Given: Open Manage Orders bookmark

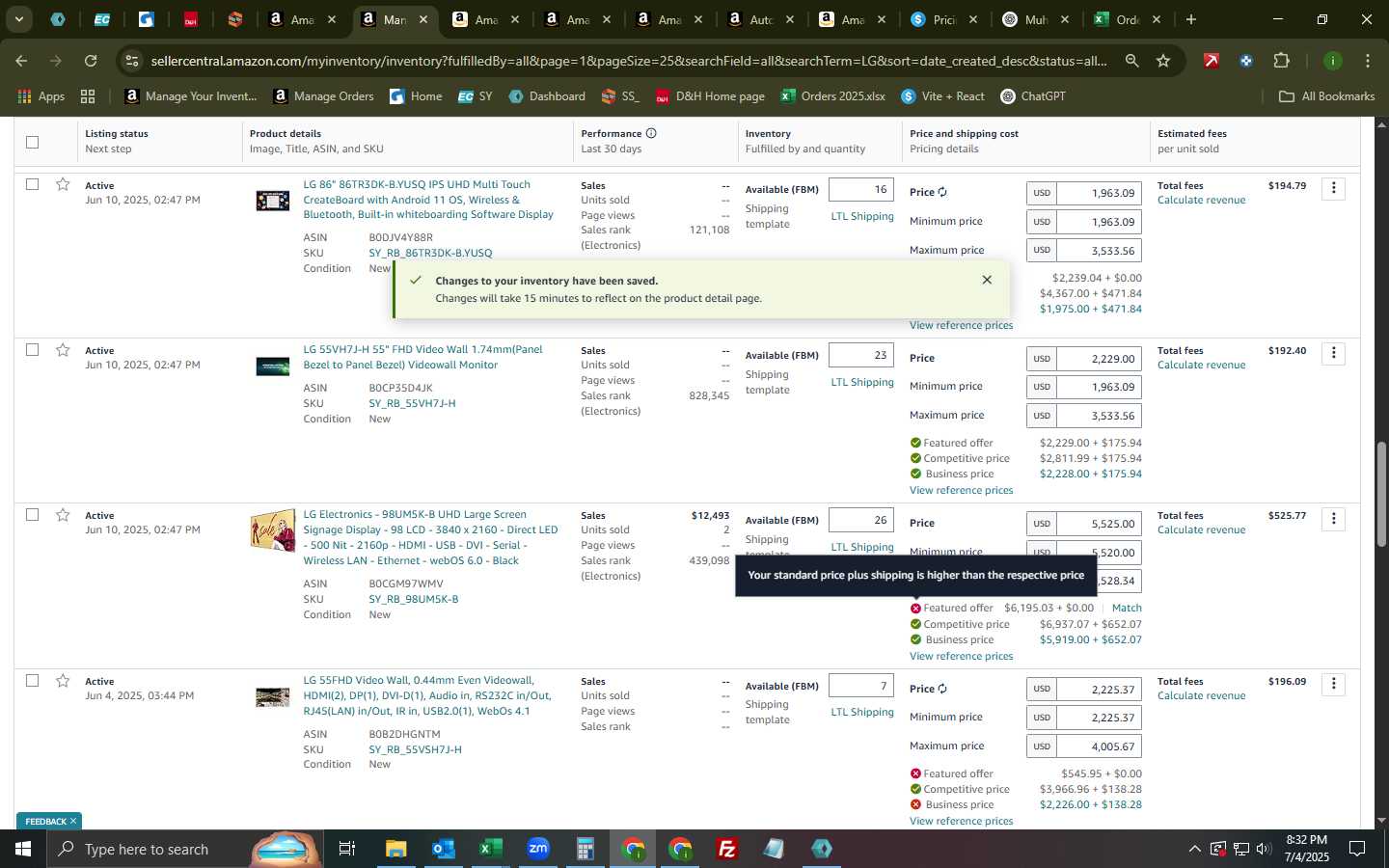Looking at the screenshot, I should coord(323,96).
